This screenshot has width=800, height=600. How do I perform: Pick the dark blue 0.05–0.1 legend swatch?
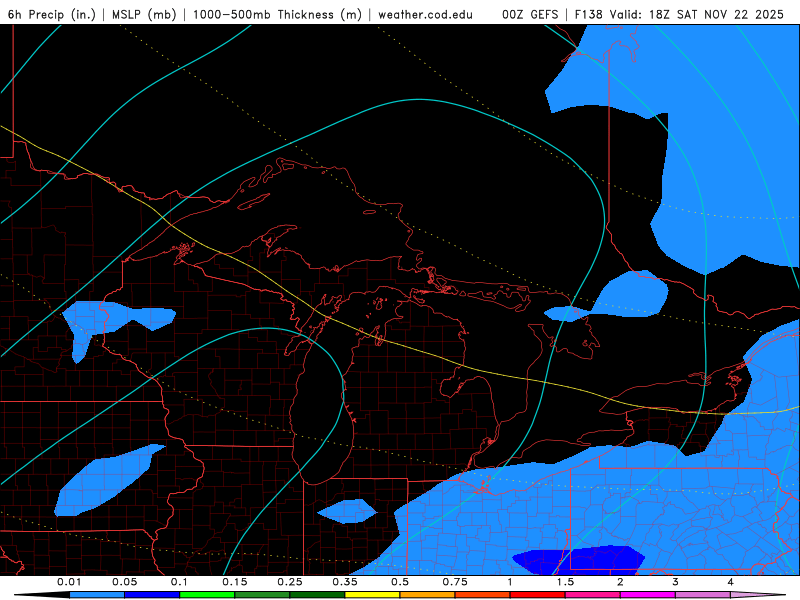(x=152, y=595)
